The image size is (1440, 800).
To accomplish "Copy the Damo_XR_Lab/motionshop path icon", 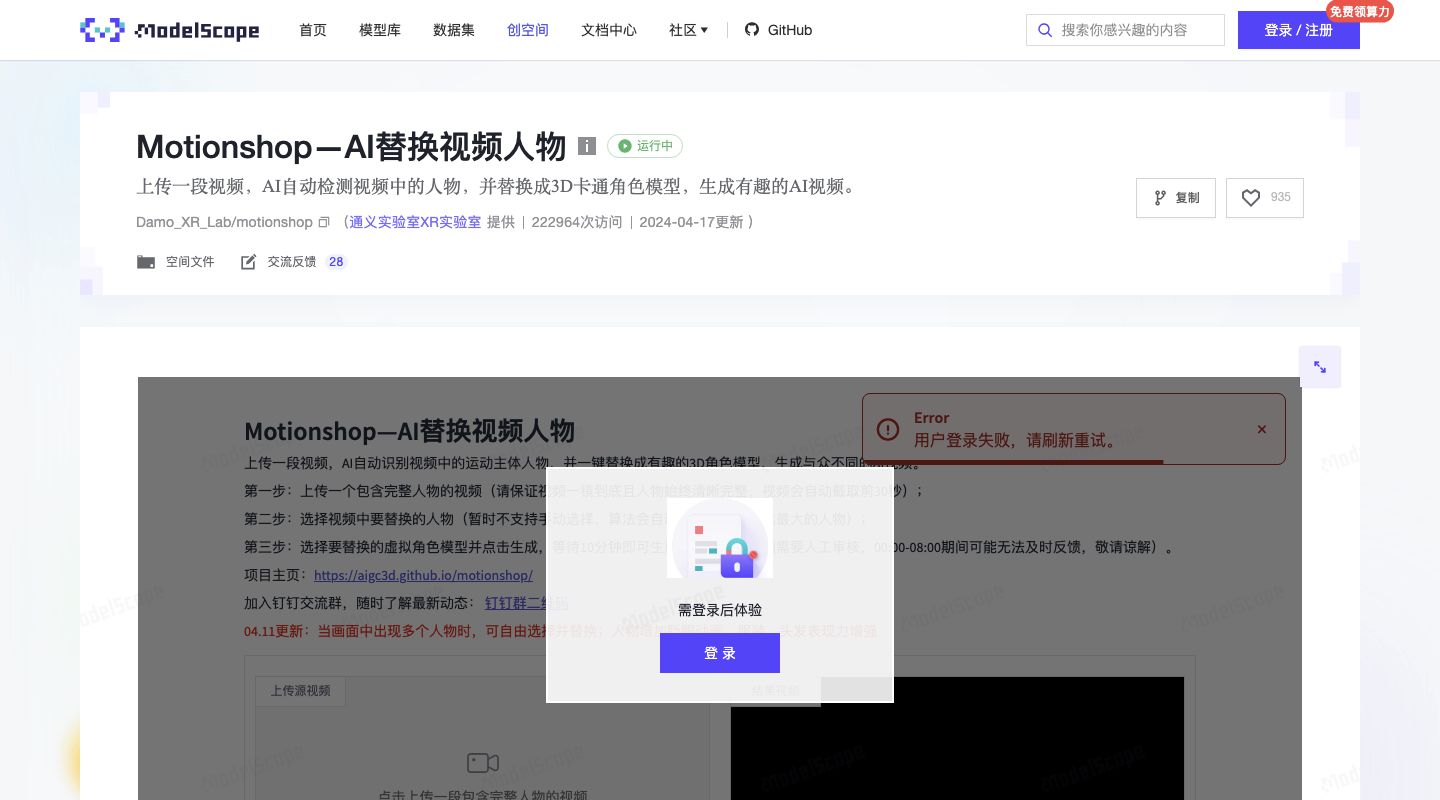I will [x=323, y=222].
